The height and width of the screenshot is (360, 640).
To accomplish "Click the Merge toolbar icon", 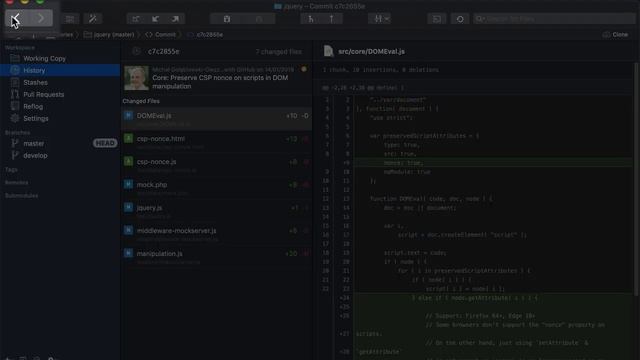I will tap(311, 19).
